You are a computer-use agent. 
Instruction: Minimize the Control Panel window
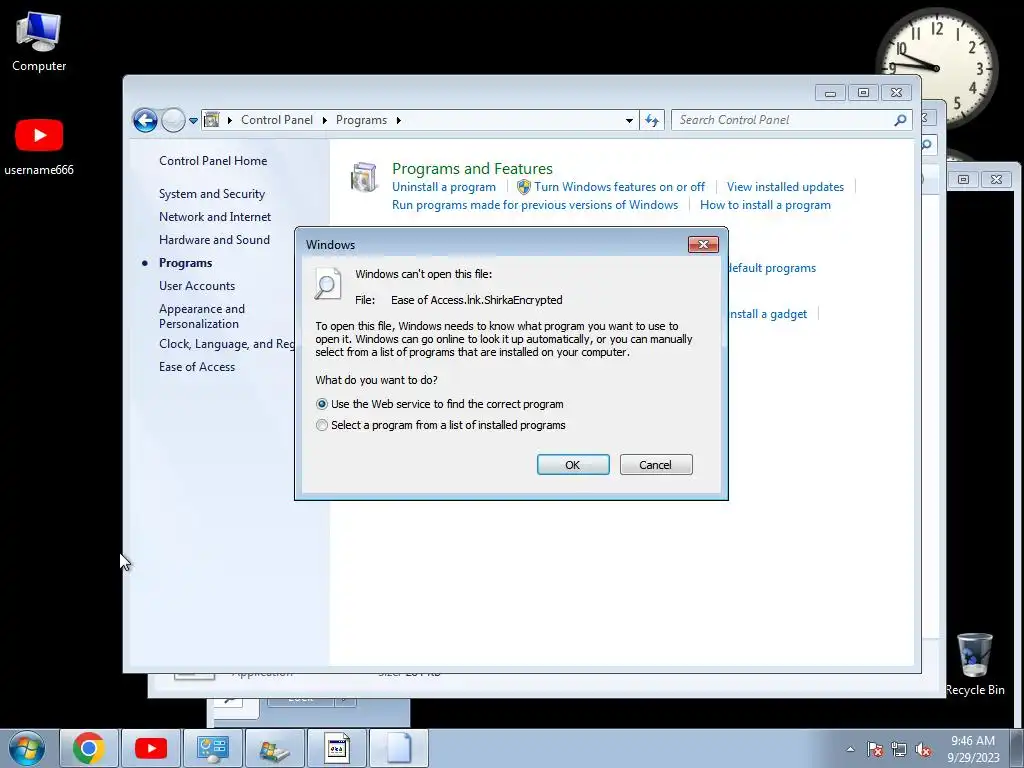(x=830, y=93)
